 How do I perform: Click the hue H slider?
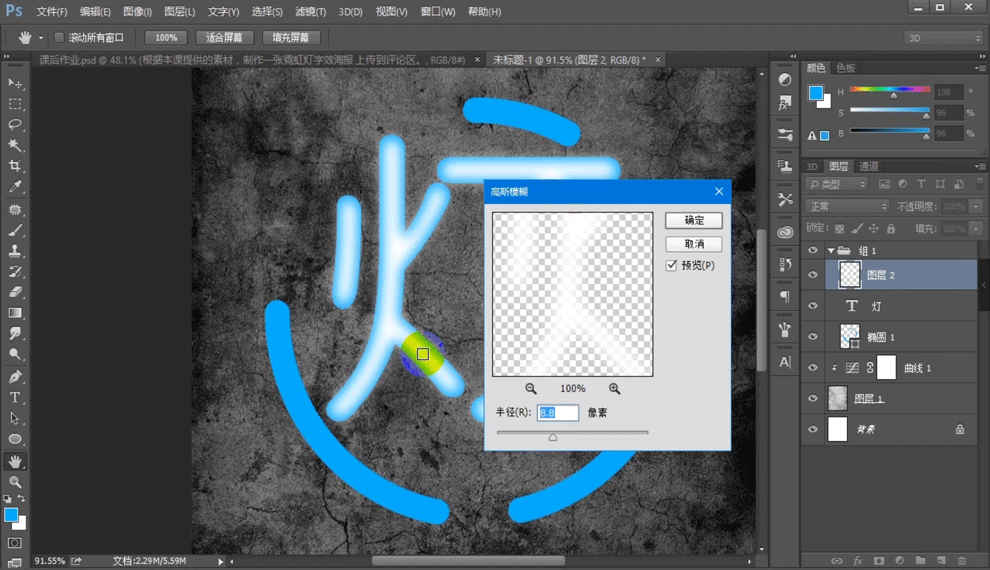point(890,90)
